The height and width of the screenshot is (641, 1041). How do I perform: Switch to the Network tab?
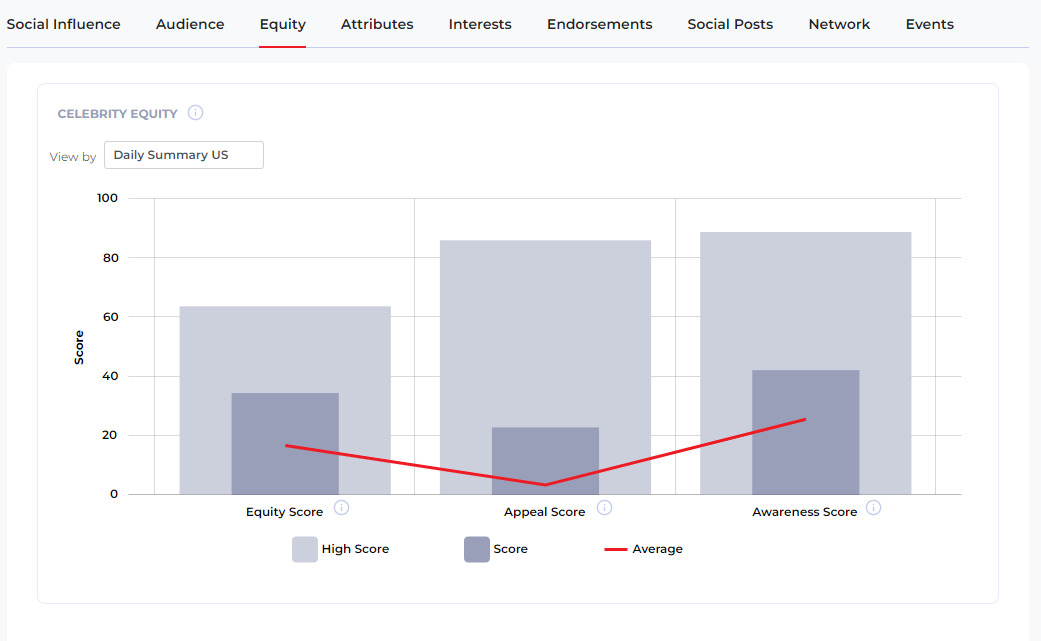[x=839, y=24]
